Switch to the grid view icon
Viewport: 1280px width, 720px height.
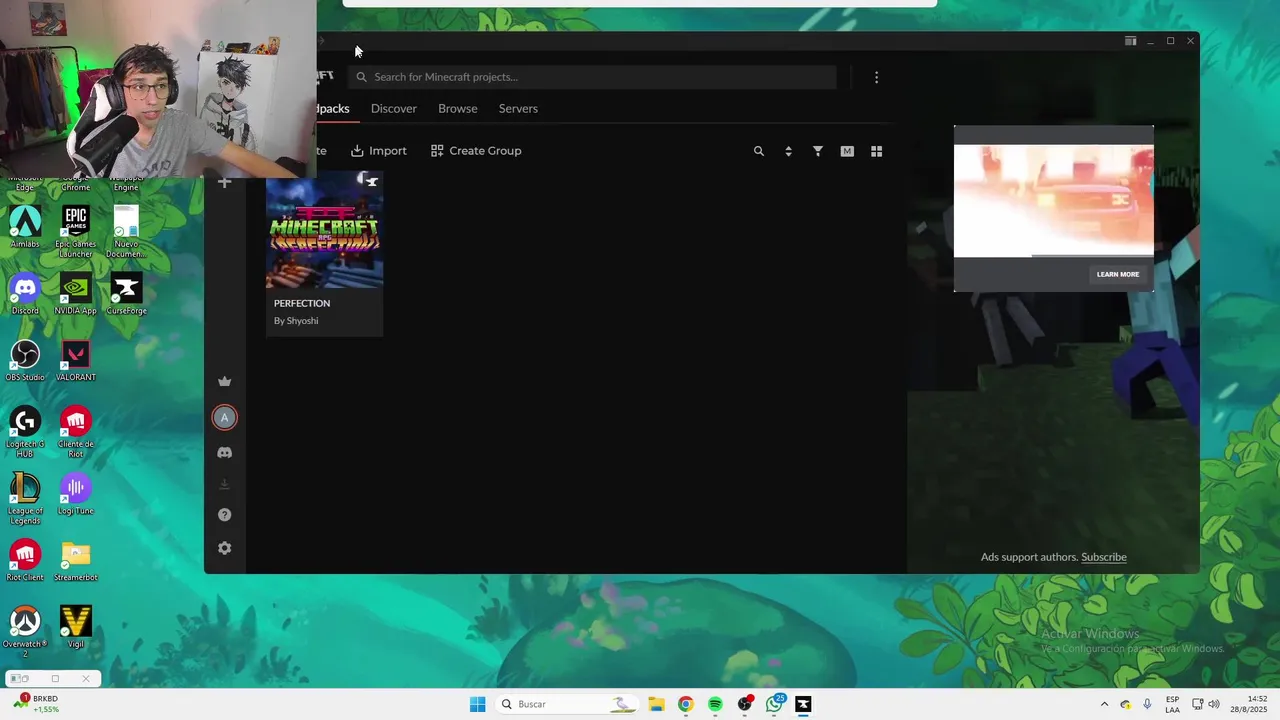(876, 151)
